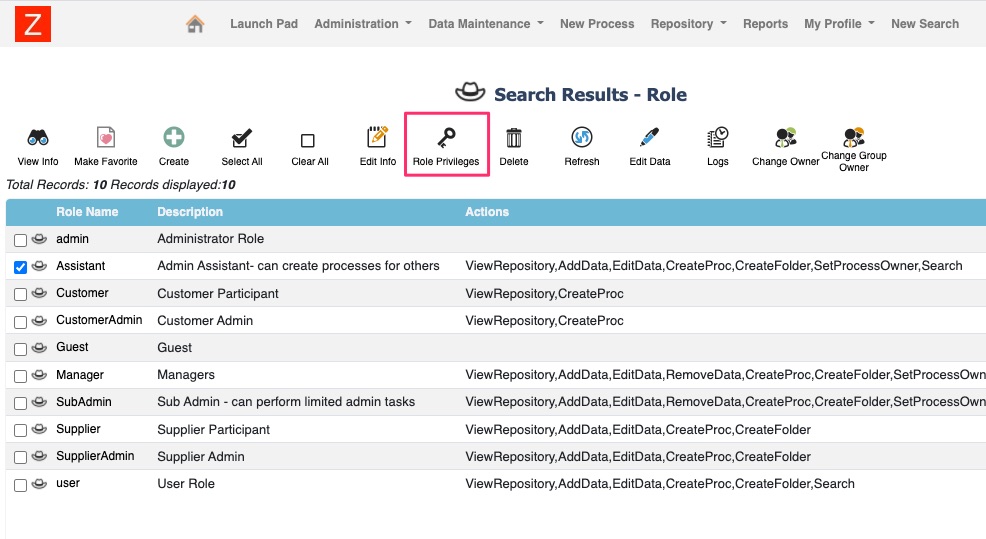Click the Refresh icon in toolbar
Viewport: 986px width, 539px height.
[582, 137]
